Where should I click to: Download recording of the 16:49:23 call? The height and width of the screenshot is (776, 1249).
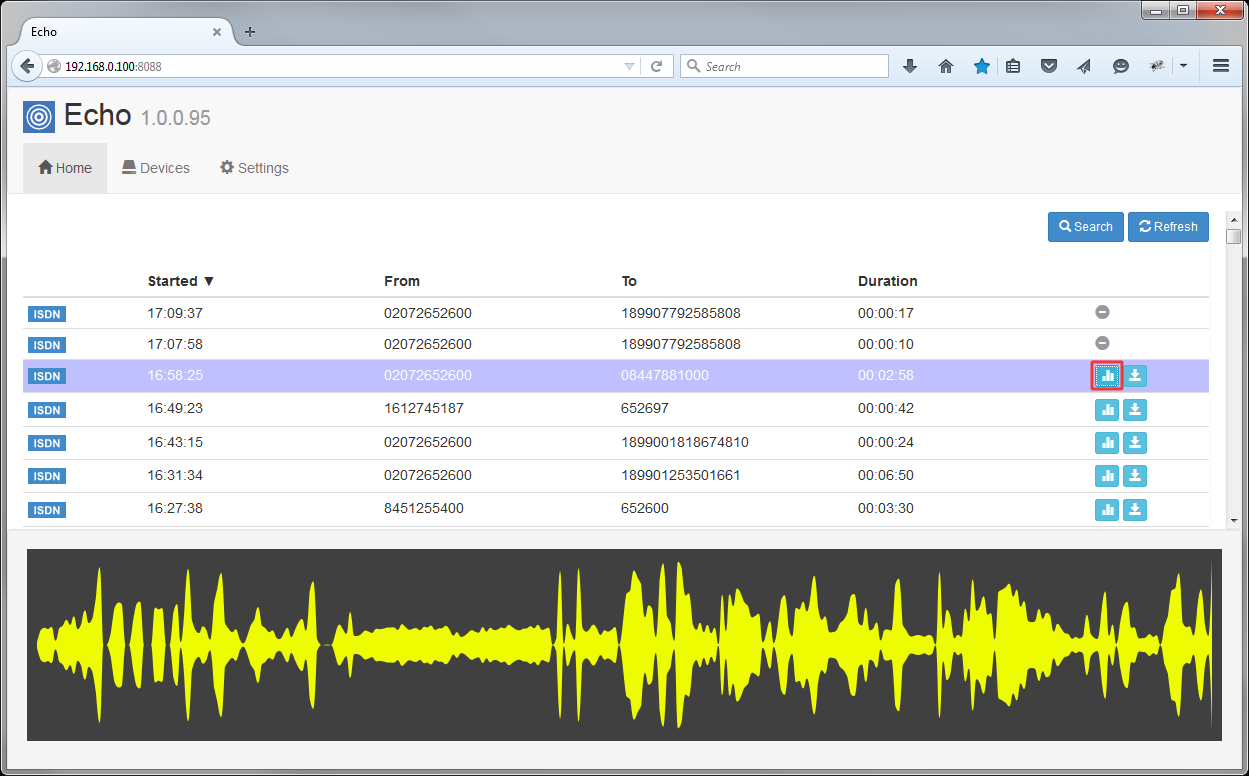[x=1135, y=409]
